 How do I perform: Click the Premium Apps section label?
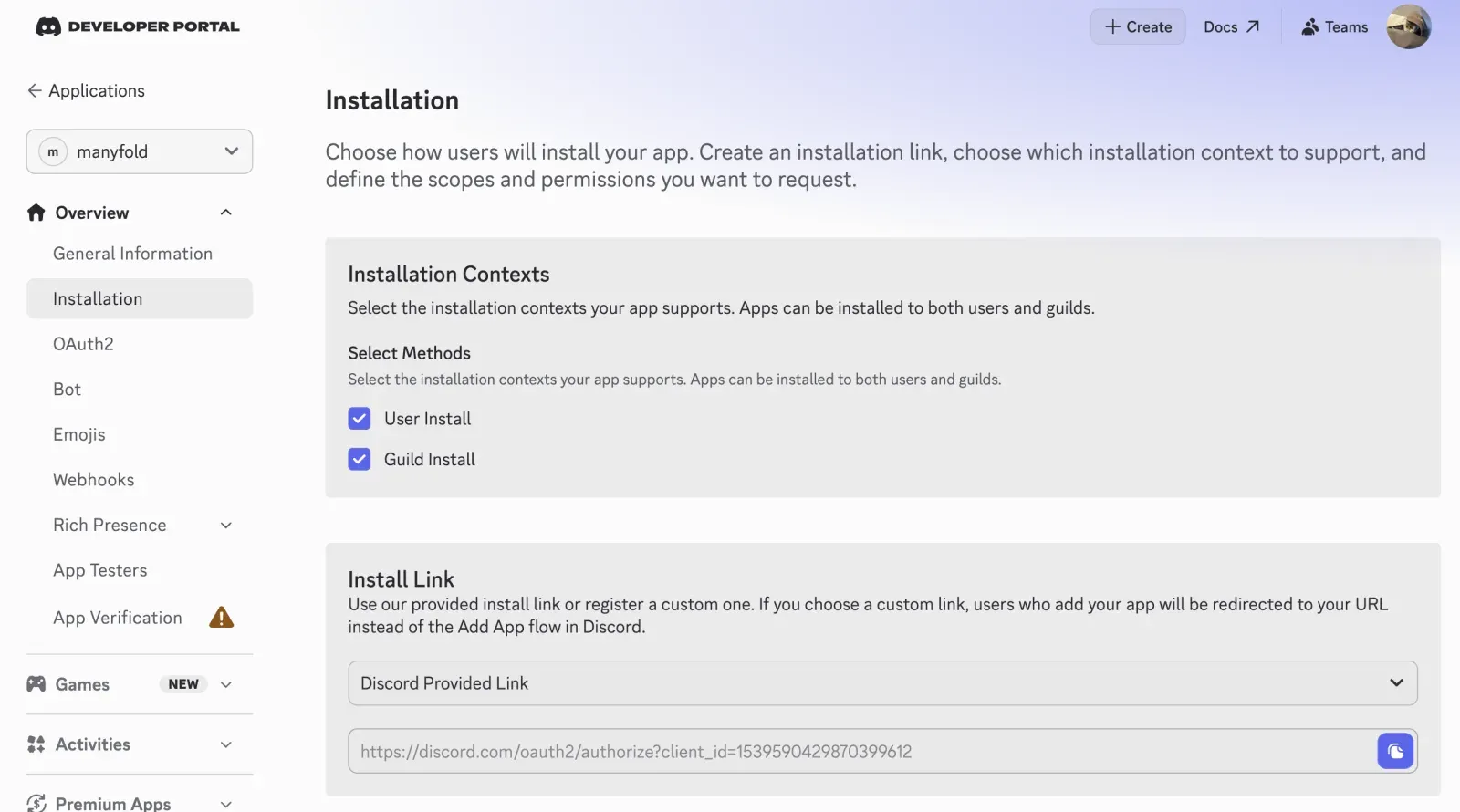pyautogui.click(x=113, y=803)
